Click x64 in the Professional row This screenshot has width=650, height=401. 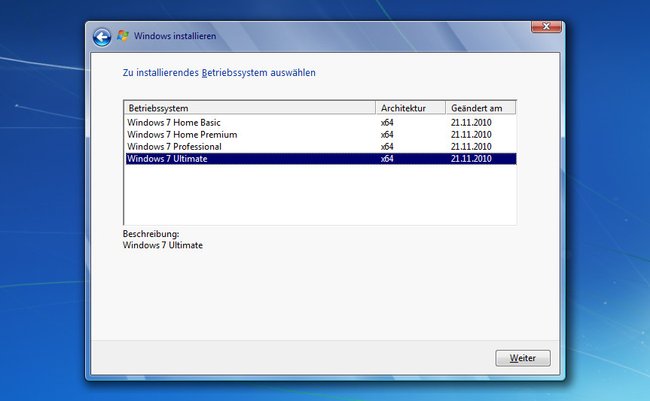(387, 146)
